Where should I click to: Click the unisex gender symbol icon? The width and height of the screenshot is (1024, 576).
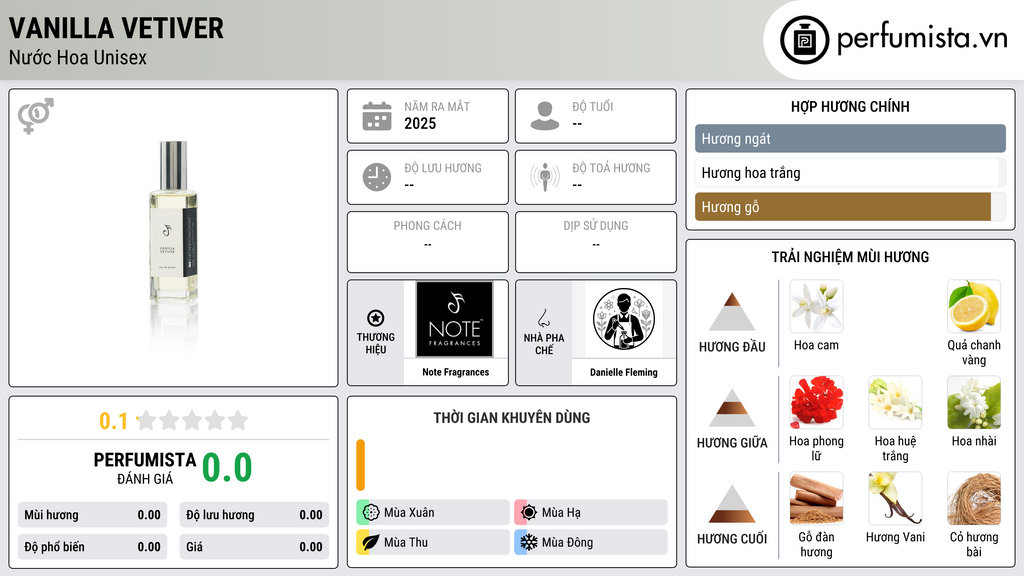click(x=36, y=116)
